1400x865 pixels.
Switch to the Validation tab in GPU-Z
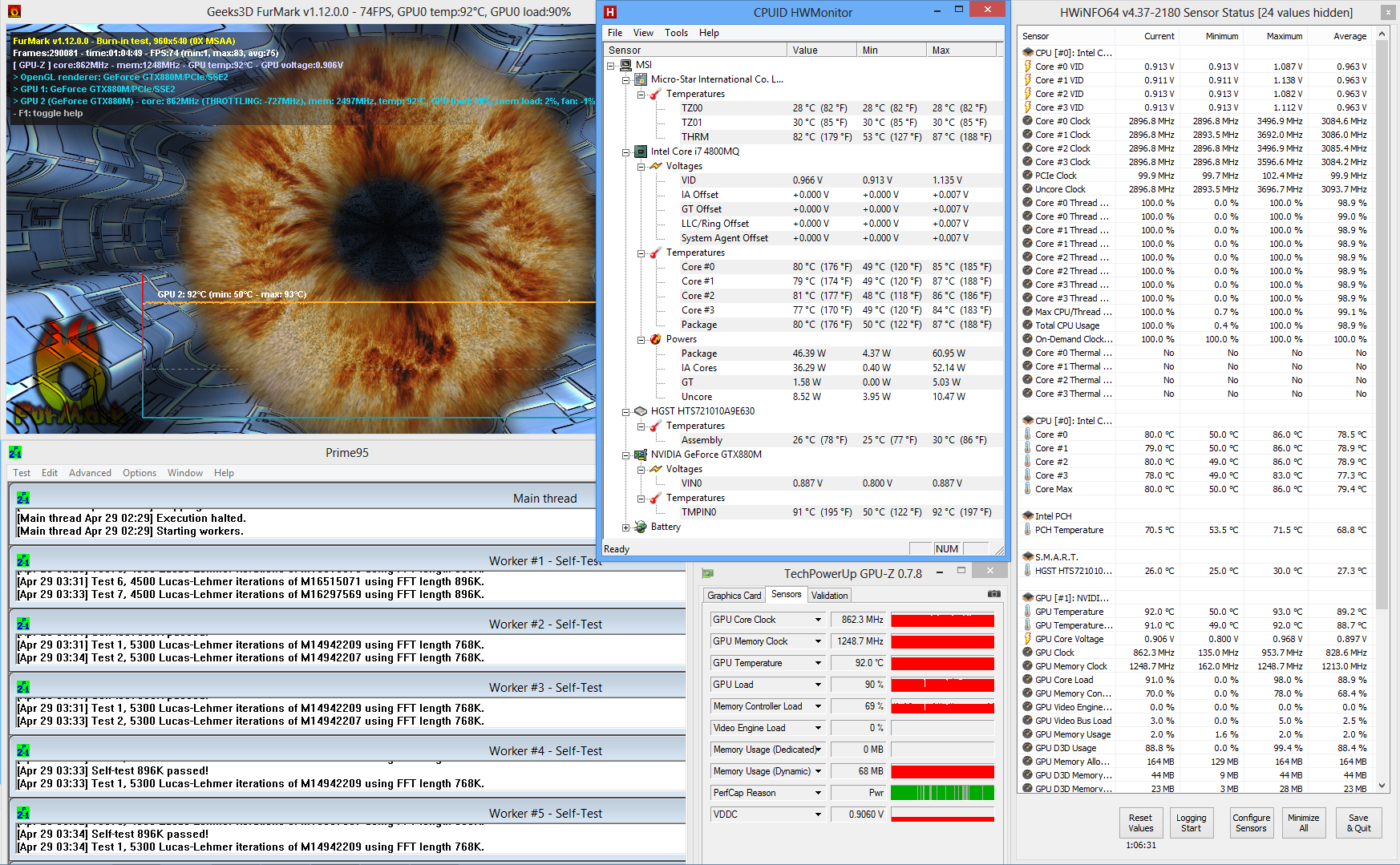point(829,596)
